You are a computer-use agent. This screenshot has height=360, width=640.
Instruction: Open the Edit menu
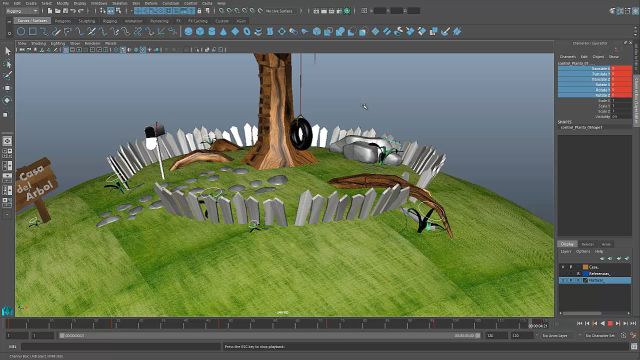point(17,3)
